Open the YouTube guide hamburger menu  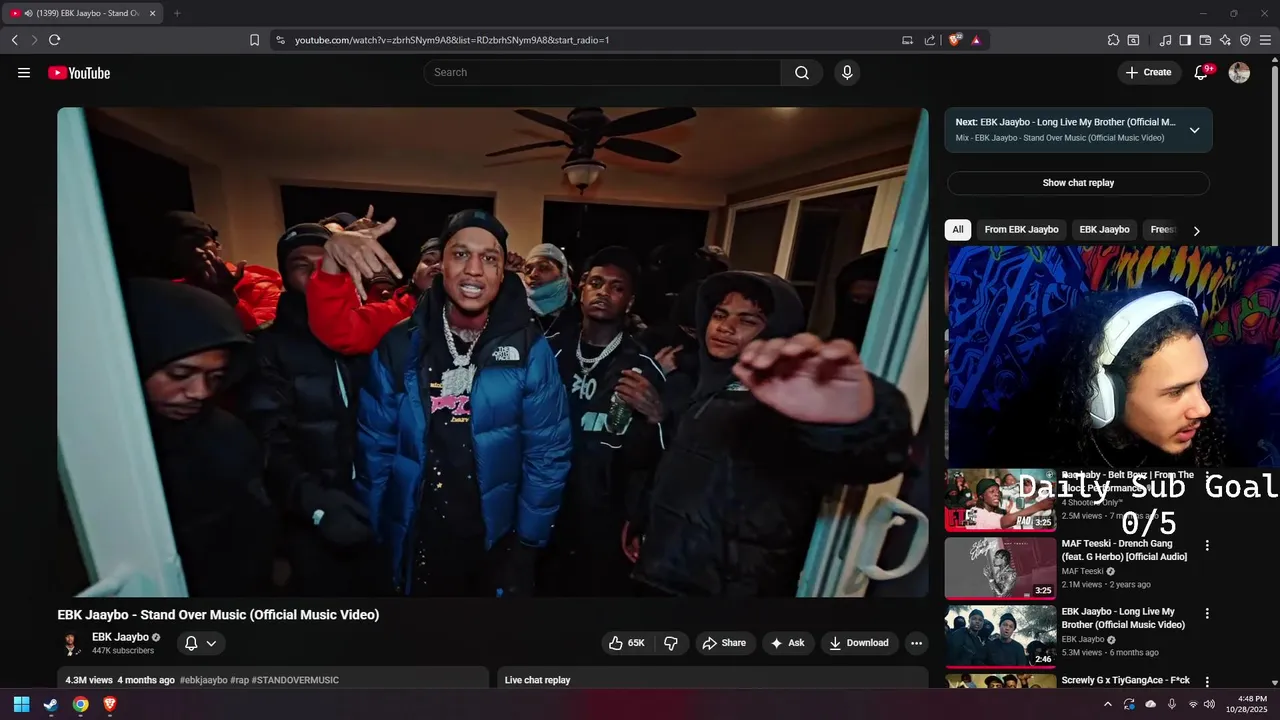(24, 73)
